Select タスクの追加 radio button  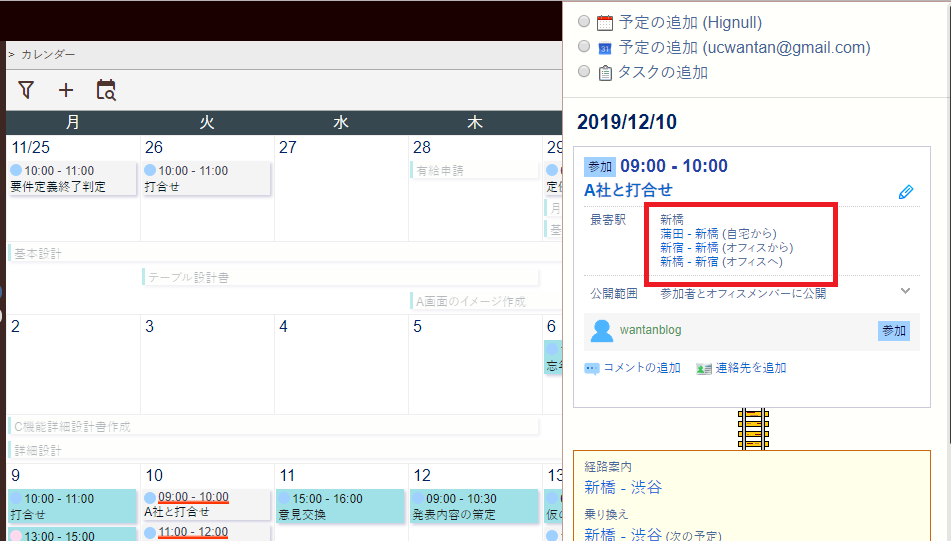tap(584, 71)
